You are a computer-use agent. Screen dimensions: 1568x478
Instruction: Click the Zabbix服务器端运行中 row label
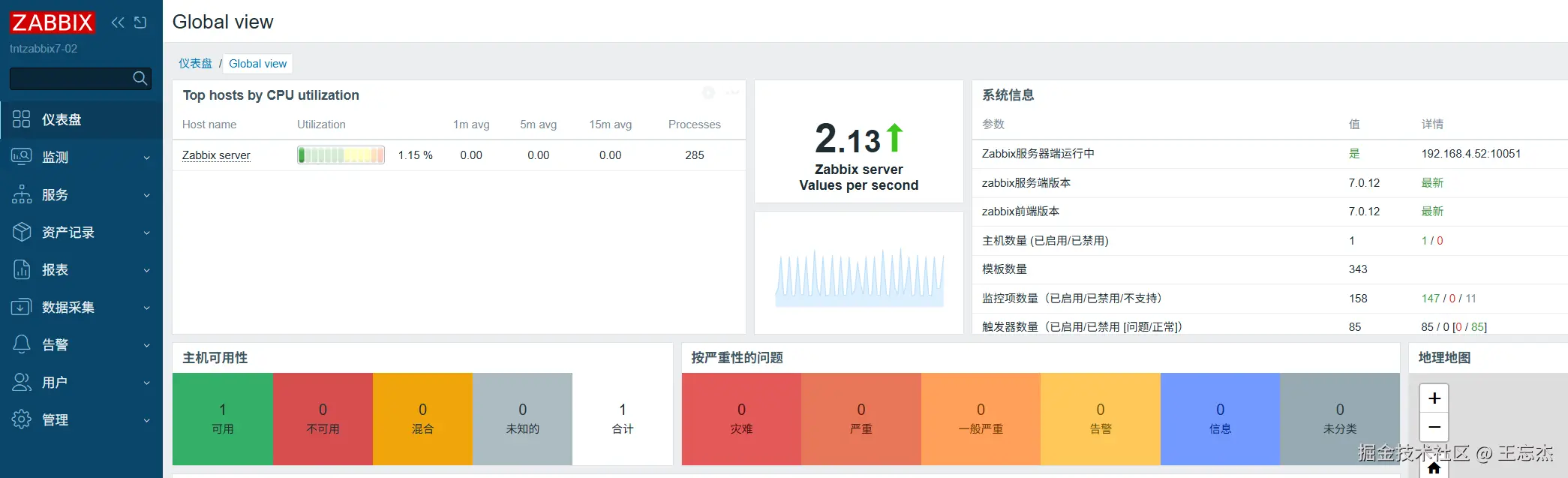click(1038, 154)
